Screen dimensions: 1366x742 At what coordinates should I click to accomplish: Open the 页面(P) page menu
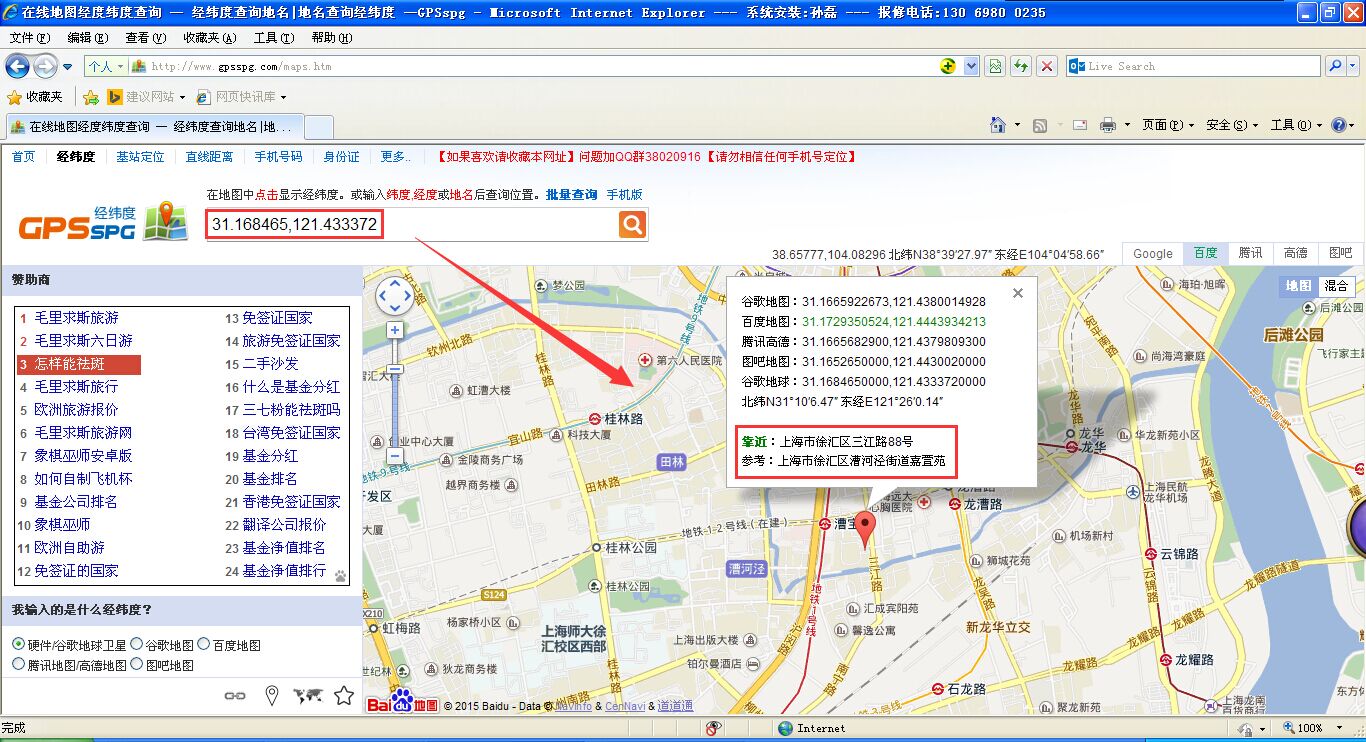coord(1168,125)
